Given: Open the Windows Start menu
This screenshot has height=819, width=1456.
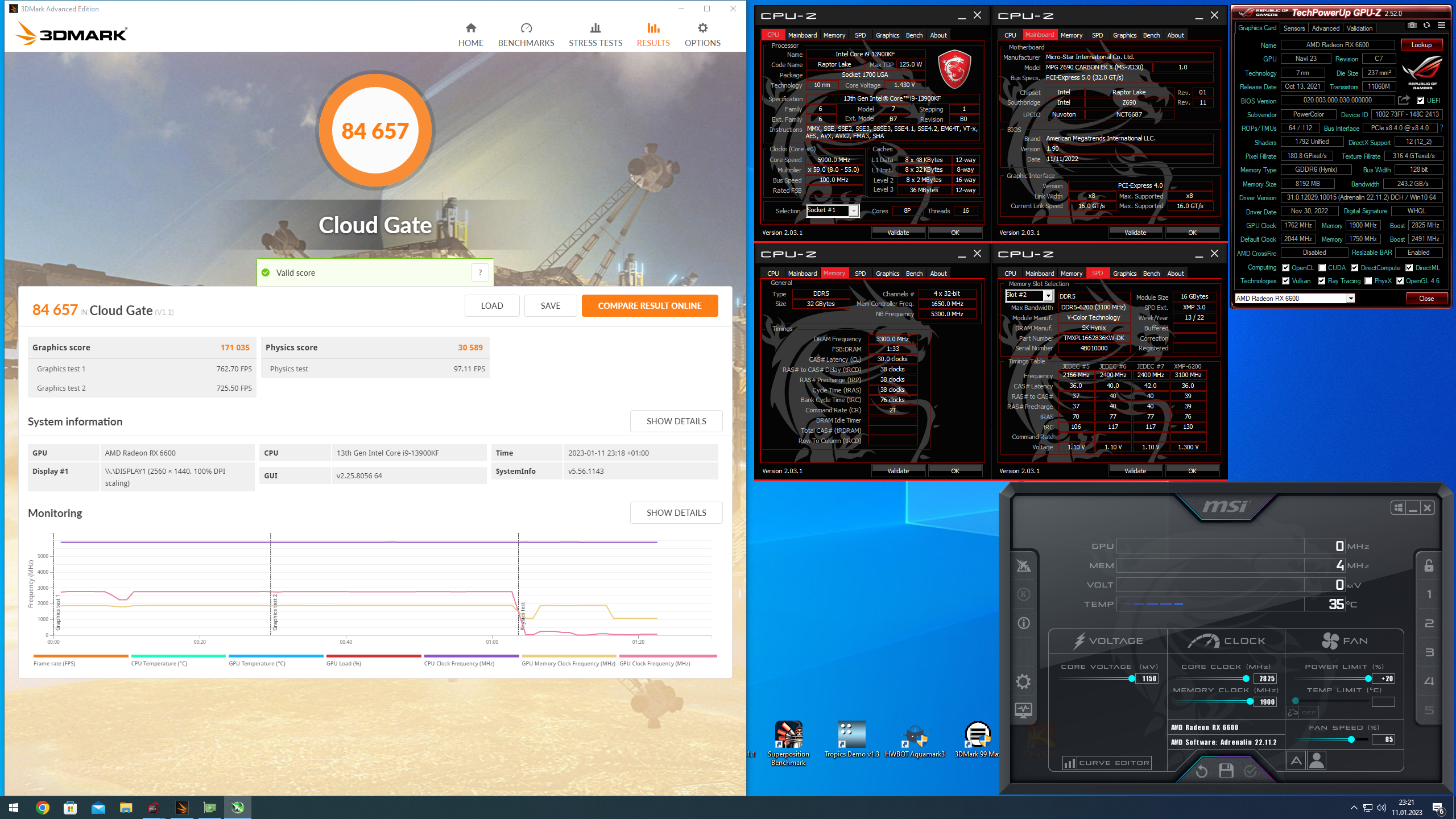Looking at the screenshot, I should coord(14,808).
